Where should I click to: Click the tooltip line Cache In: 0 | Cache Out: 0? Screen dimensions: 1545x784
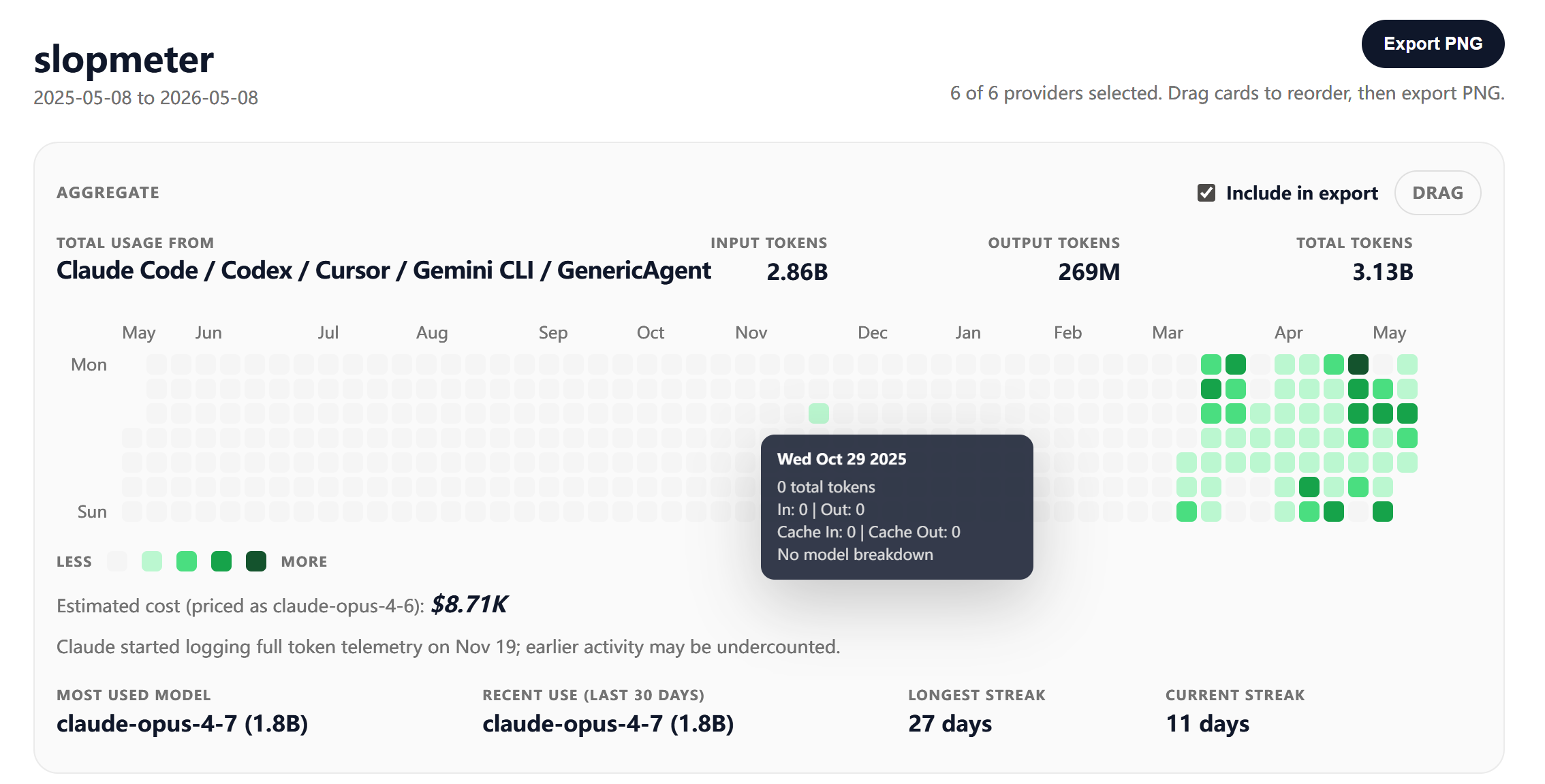(869, 532)
